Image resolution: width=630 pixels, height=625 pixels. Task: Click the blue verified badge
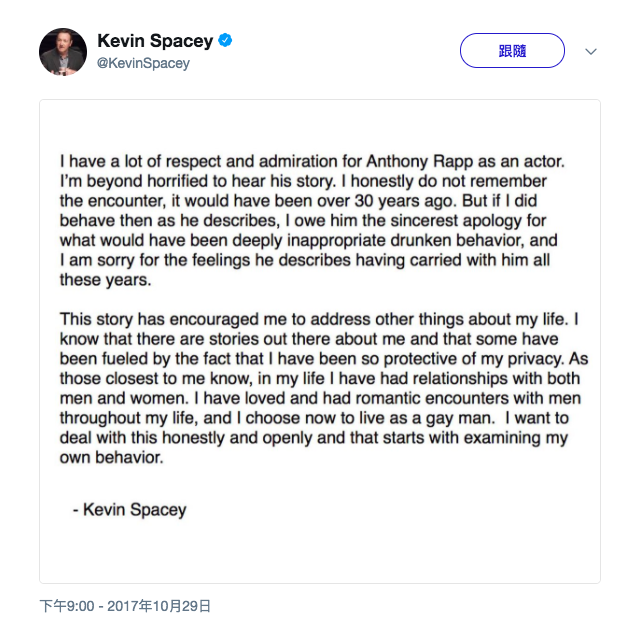click(226, 41)
